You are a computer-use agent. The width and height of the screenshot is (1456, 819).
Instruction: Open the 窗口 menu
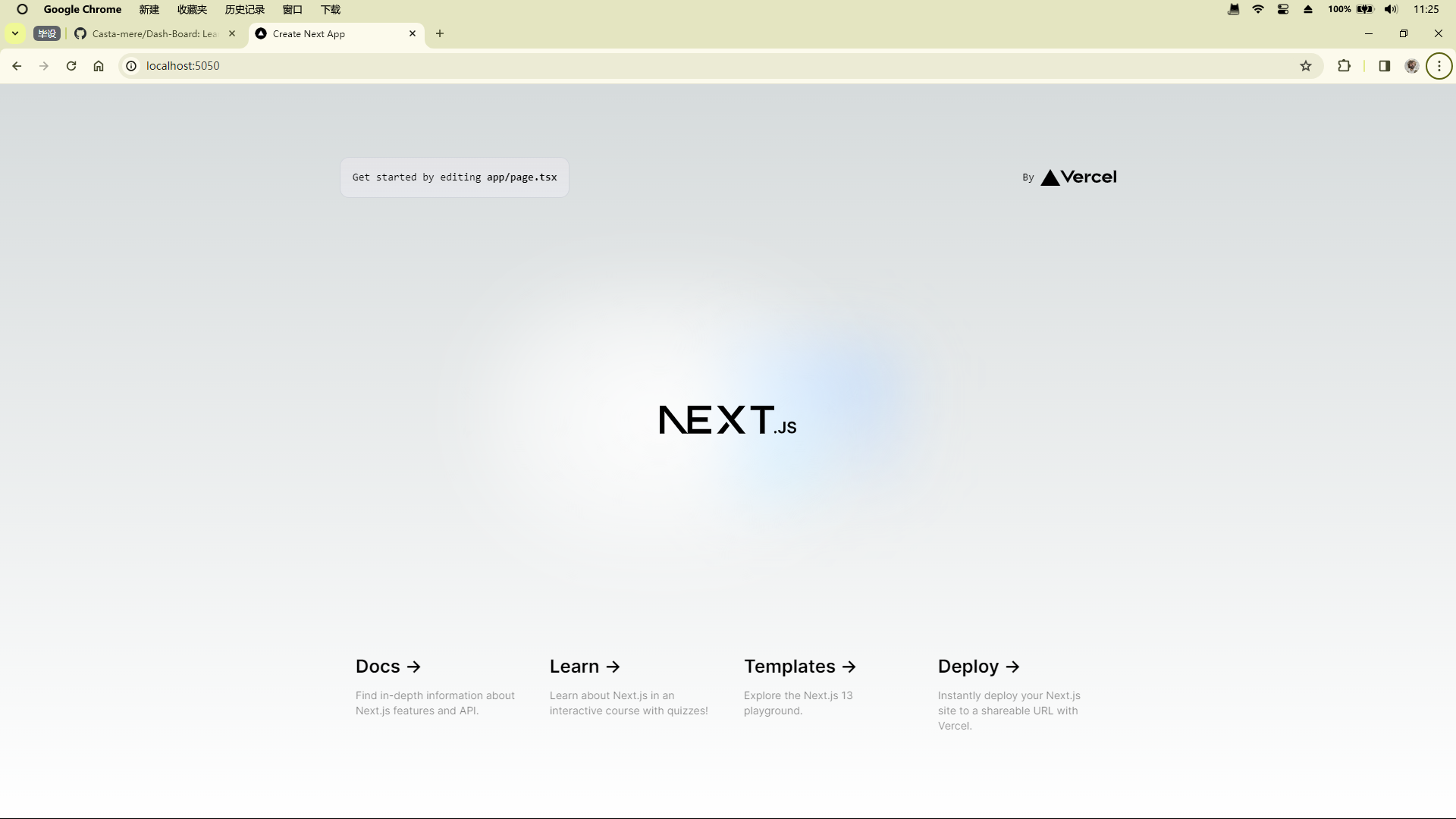coord(293,9)
